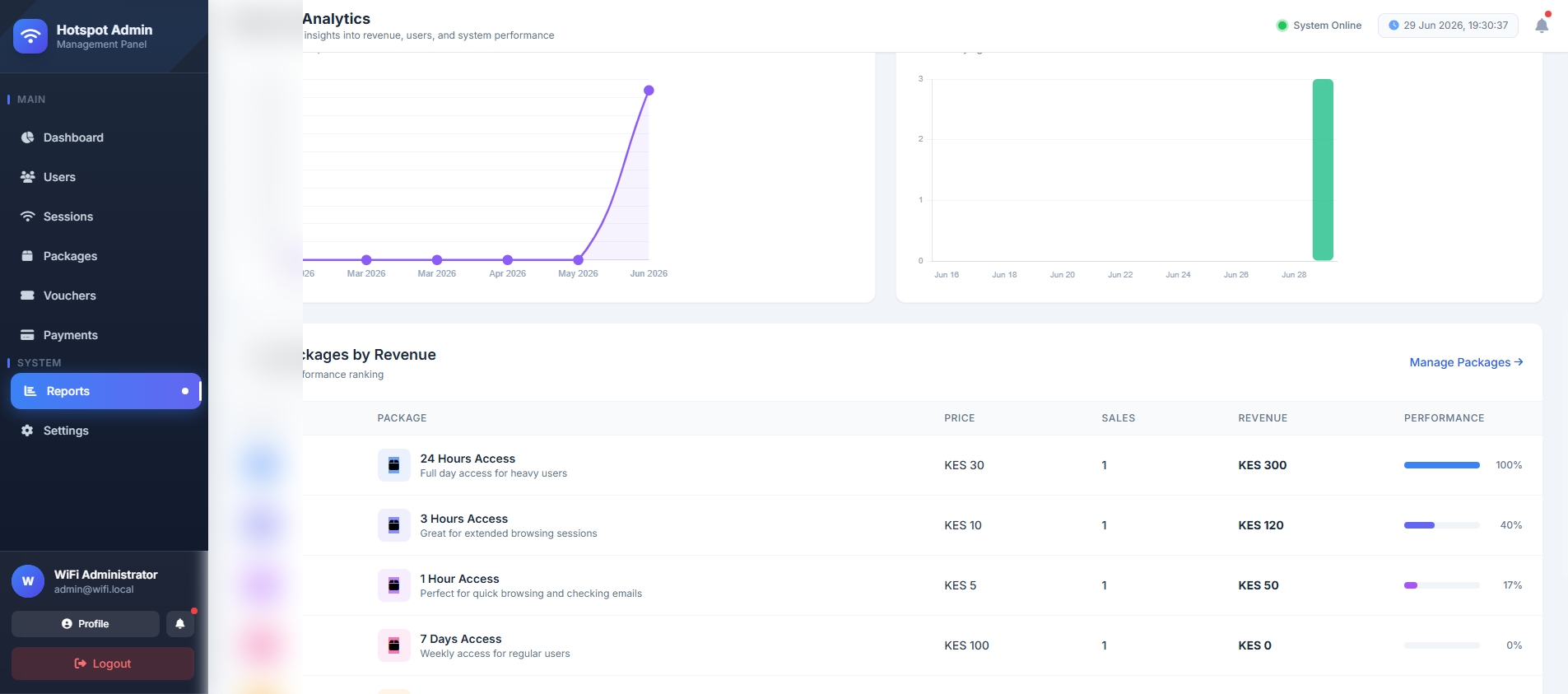Click the date and time badge
The width and height of the screenshot is (1568, 694).
[x=1448, y=26]
